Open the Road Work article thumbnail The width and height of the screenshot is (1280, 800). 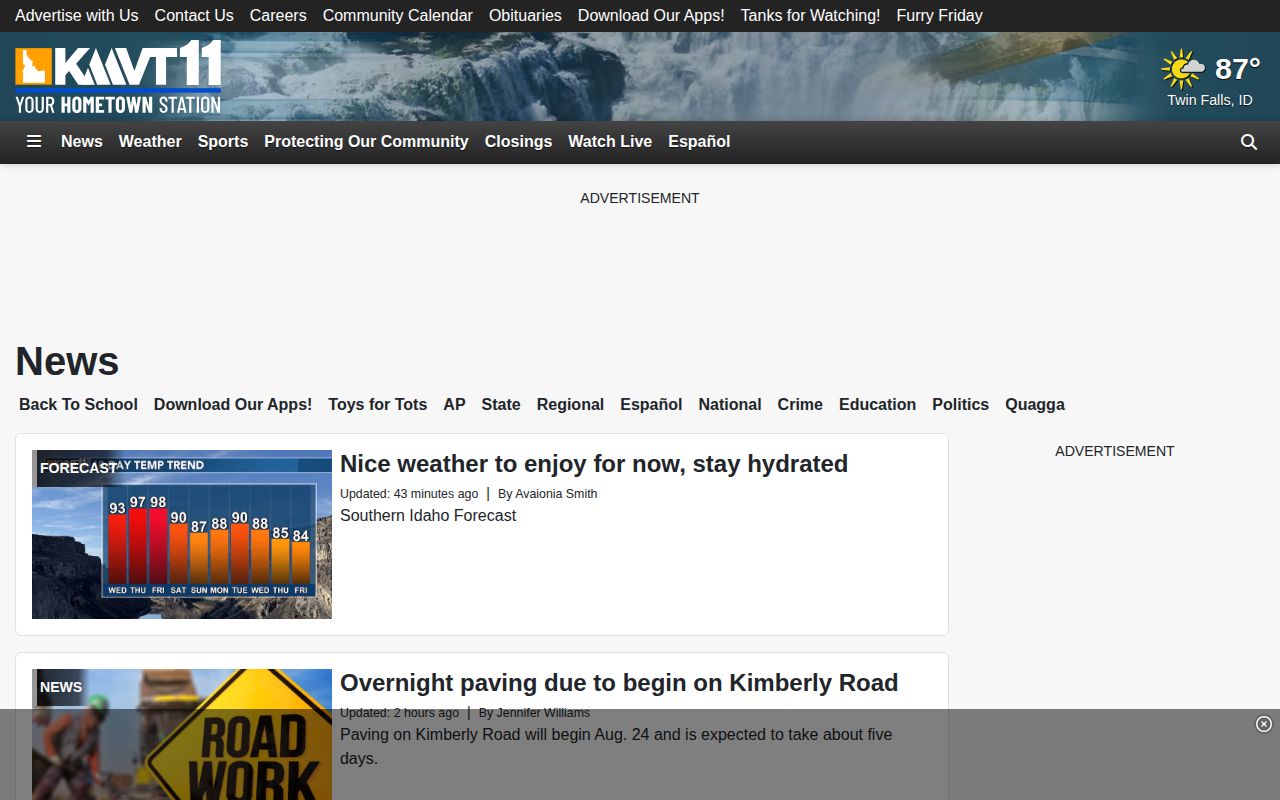tap(182, 734)
